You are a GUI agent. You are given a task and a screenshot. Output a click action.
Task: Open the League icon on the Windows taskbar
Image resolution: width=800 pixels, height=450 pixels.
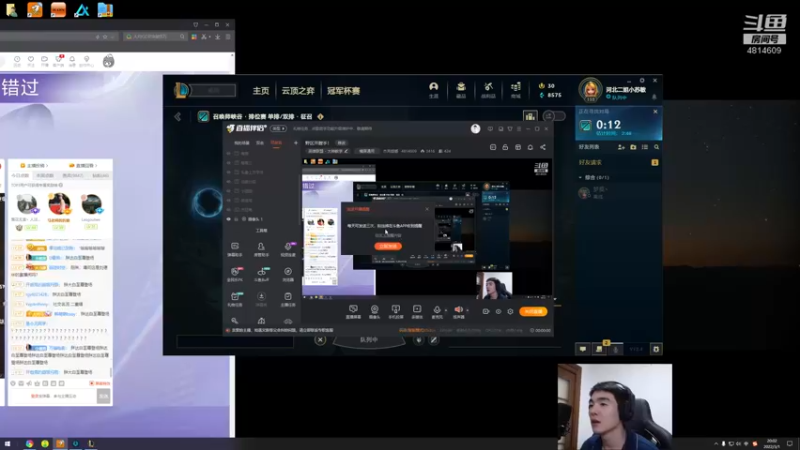tap(91, 444)
